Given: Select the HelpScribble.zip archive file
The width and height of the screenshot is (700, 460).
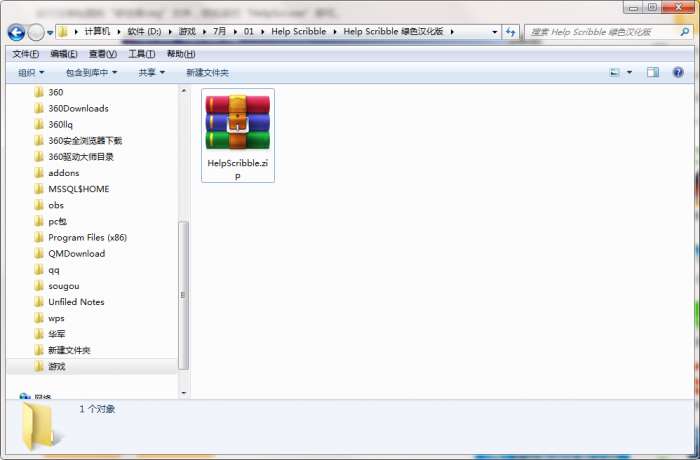Looking at the screenshot, I should [x=238, y=135].
